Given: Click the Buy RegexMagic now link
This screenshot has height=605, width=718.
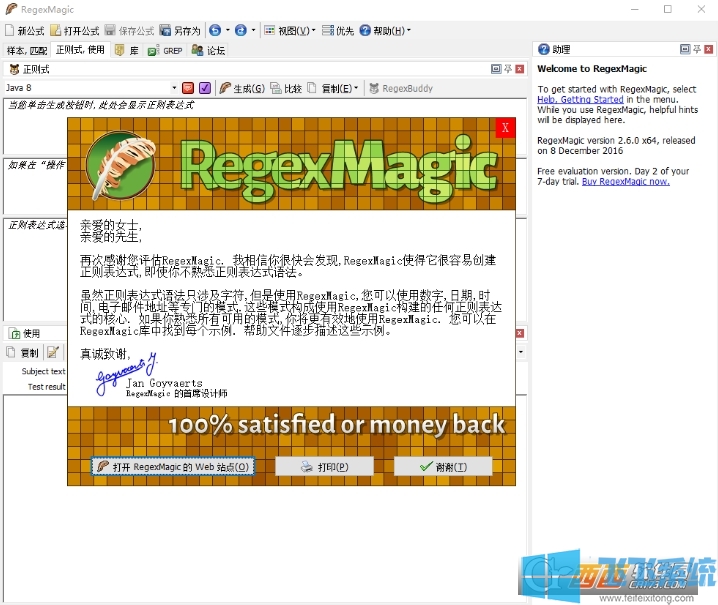Looking at the screenshot, I should (x=626, y=181).
